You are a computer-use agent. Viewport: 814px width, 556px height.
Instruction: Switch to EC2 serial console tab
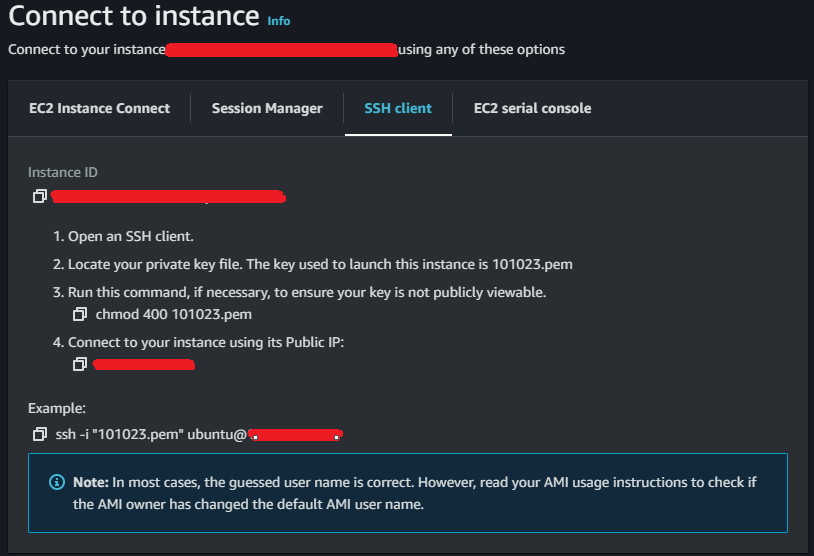coord(532,108)
